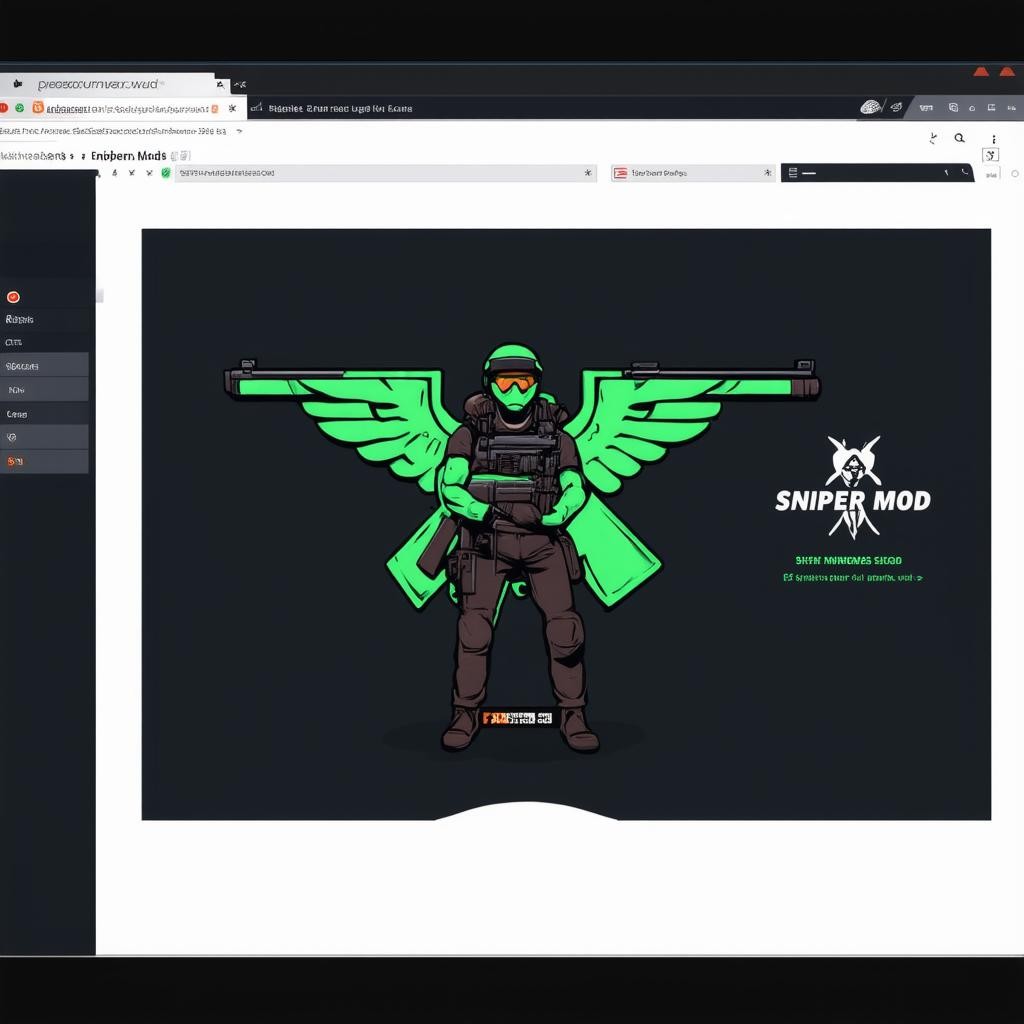Click the boxed icon below three-dot menu
This screenshot has width=1024, height=1024.
coord(990,155)
